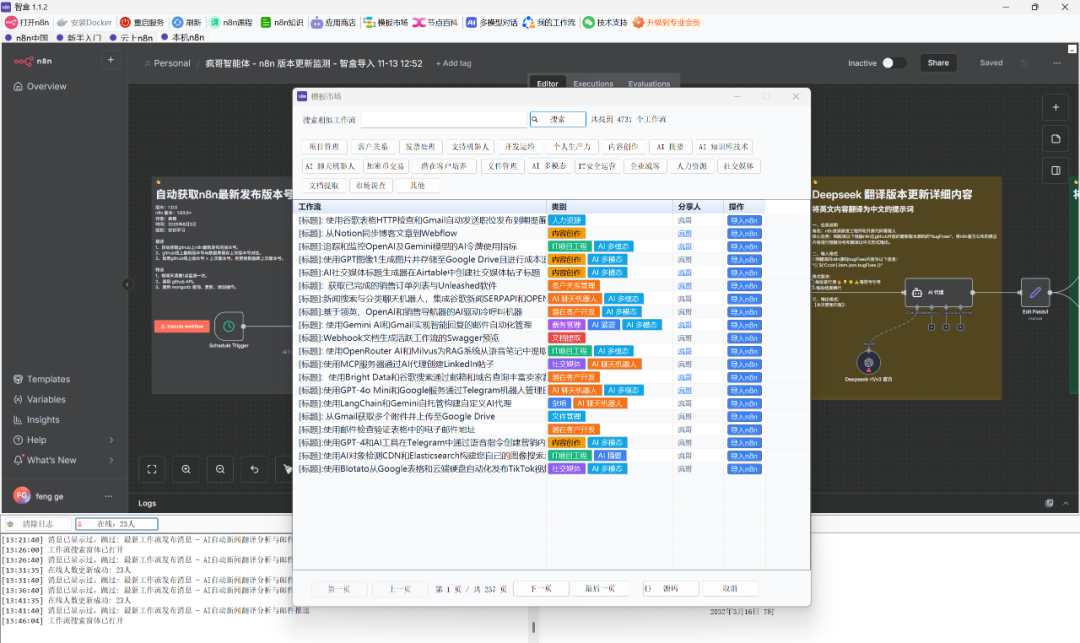Open Templates in the left sidebar
The width and height of the screenshot is (1080, 643).
pos(48,379)
